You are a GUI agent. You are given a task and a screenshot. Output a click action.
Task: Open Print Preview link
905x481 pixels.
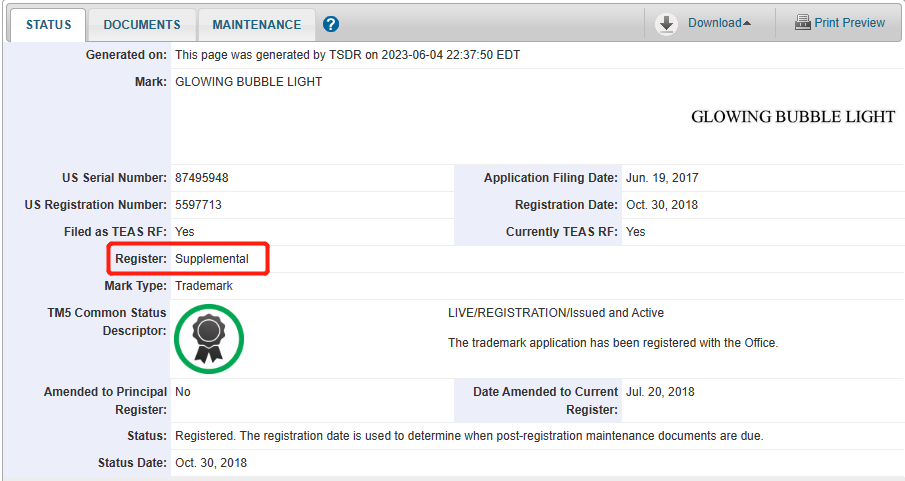point(850,23)
